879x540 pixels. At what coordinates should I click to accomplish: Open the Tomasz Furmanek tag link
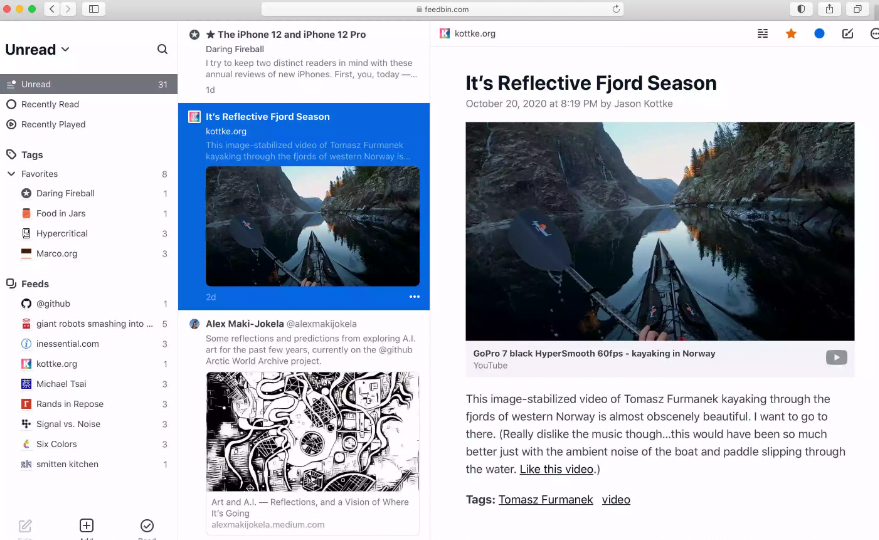click(545, 499)
